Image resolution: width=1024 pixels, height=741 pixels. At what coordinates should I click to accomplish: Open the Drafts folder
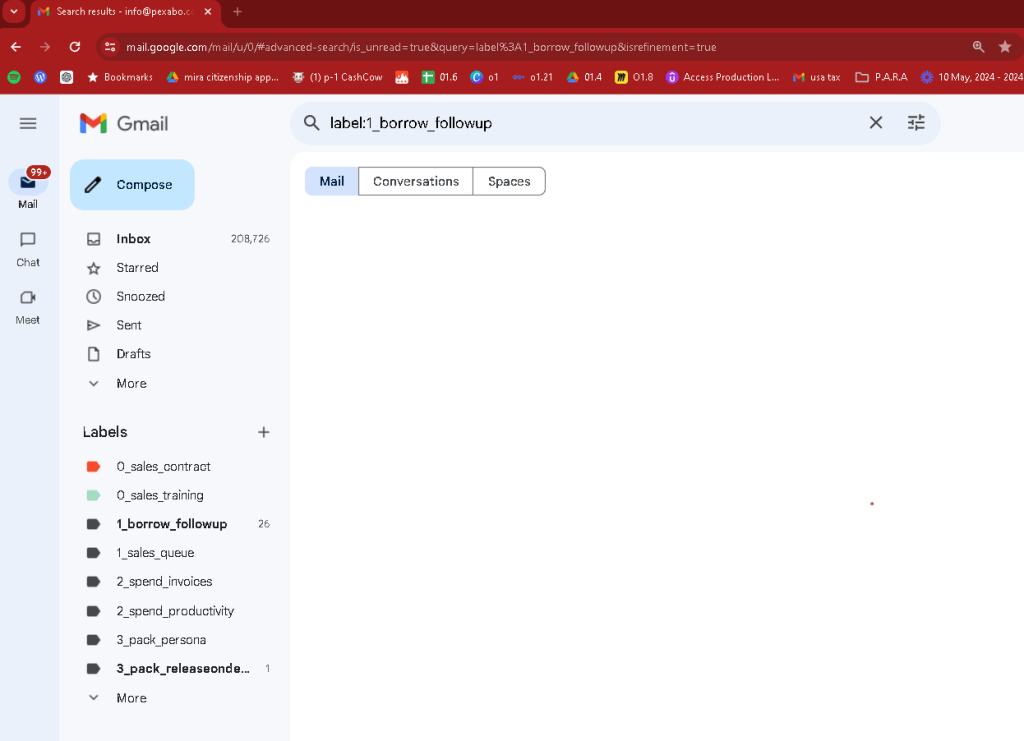177,354
